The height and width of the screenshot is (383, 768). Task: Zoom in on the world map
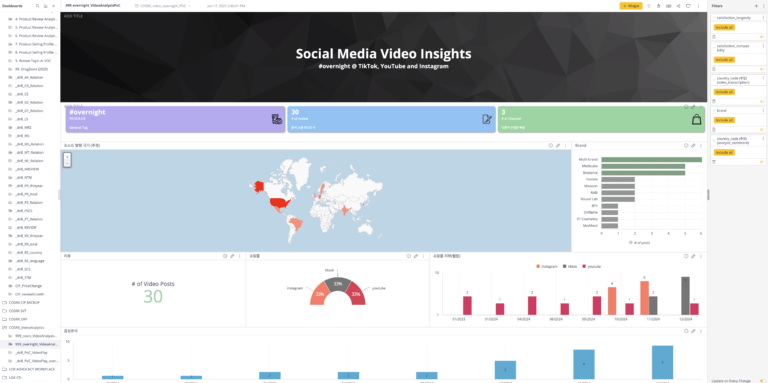(x=67, y=157)
